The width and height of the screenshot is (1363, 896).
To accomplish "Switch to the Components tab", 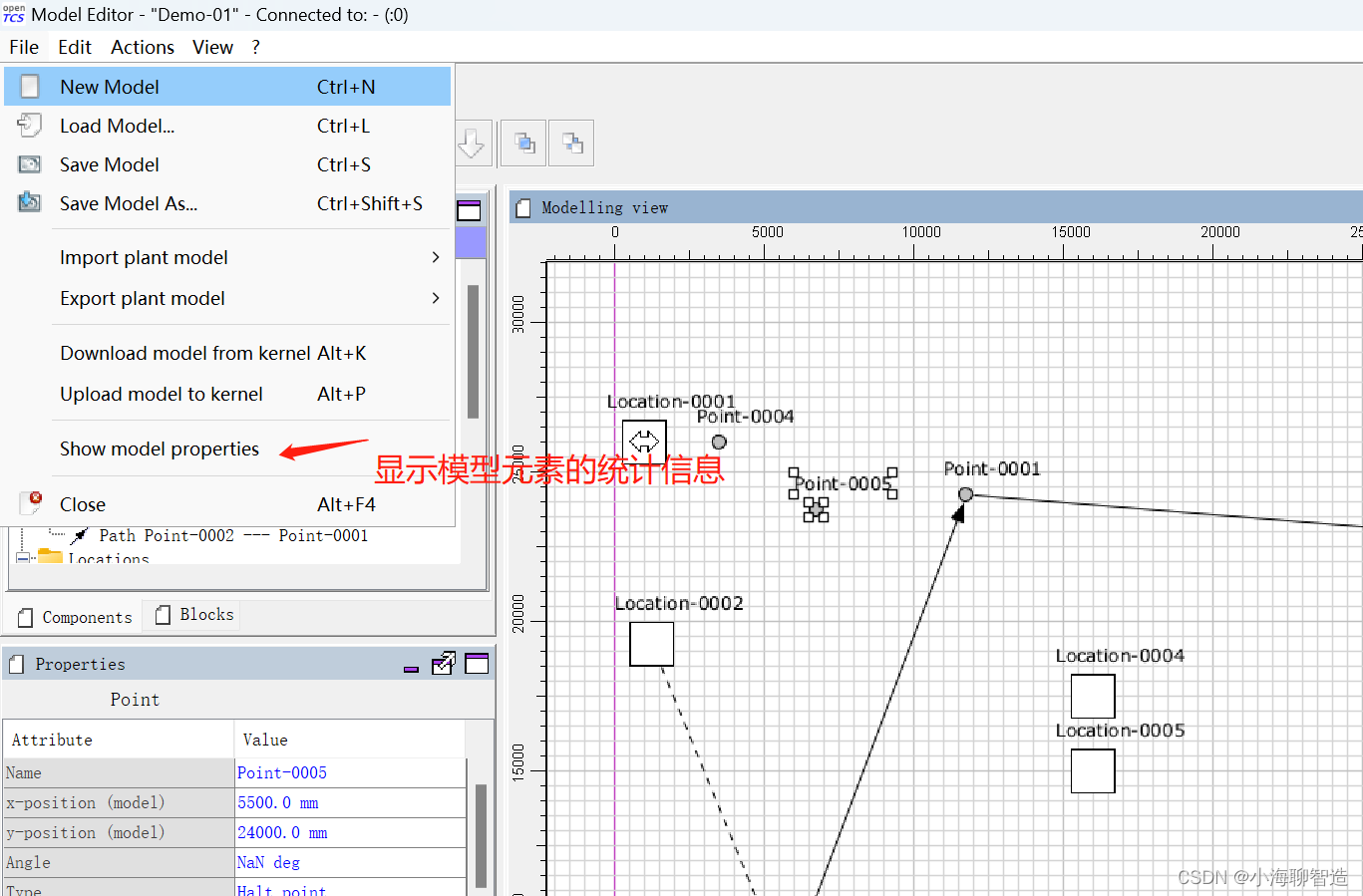I will (75, 617).
